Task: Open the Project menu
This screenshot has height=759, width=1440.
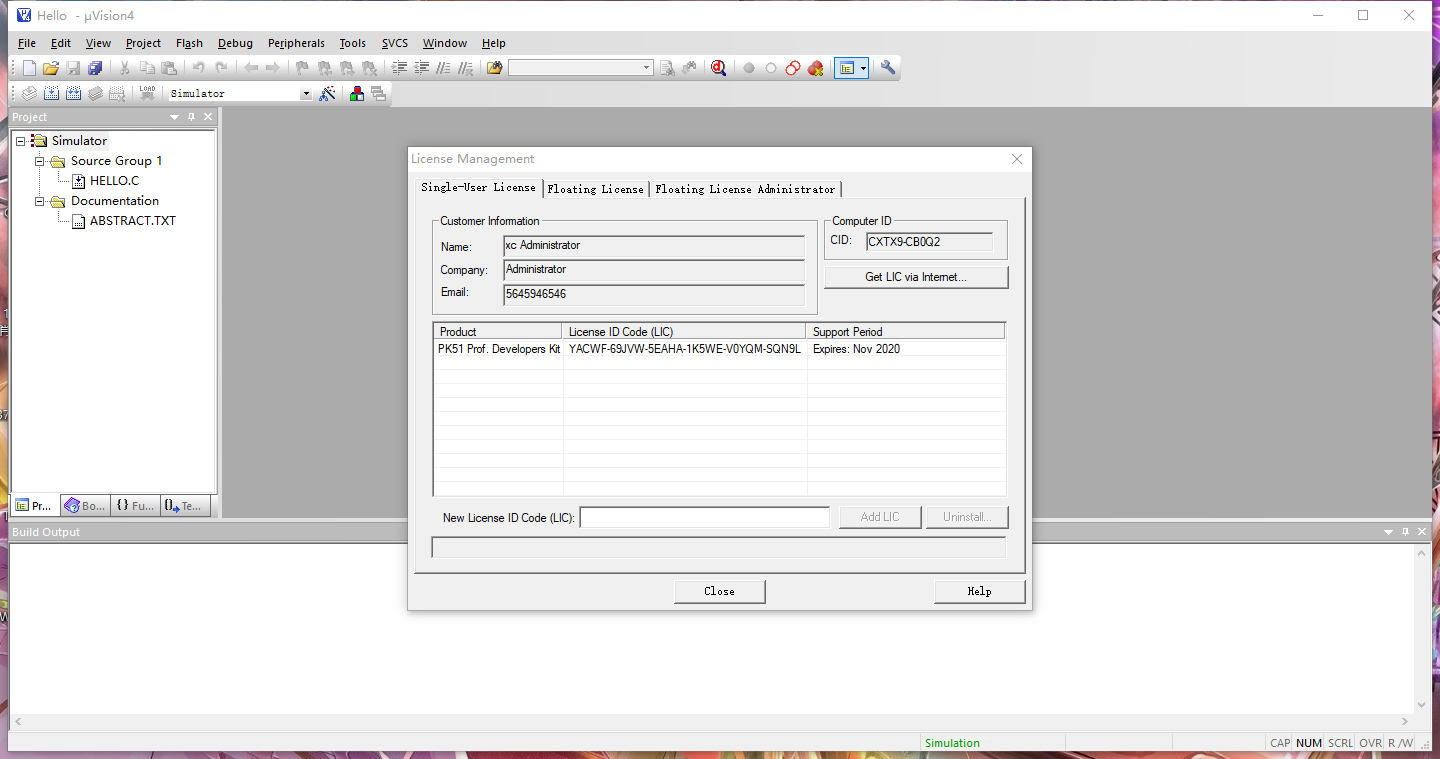Action: click(x=143, y=43)
